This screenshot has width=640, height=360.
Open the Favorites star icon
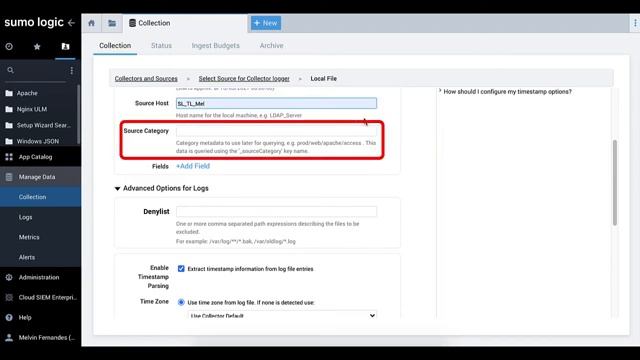pyautogui.click(x=37, y=47)
